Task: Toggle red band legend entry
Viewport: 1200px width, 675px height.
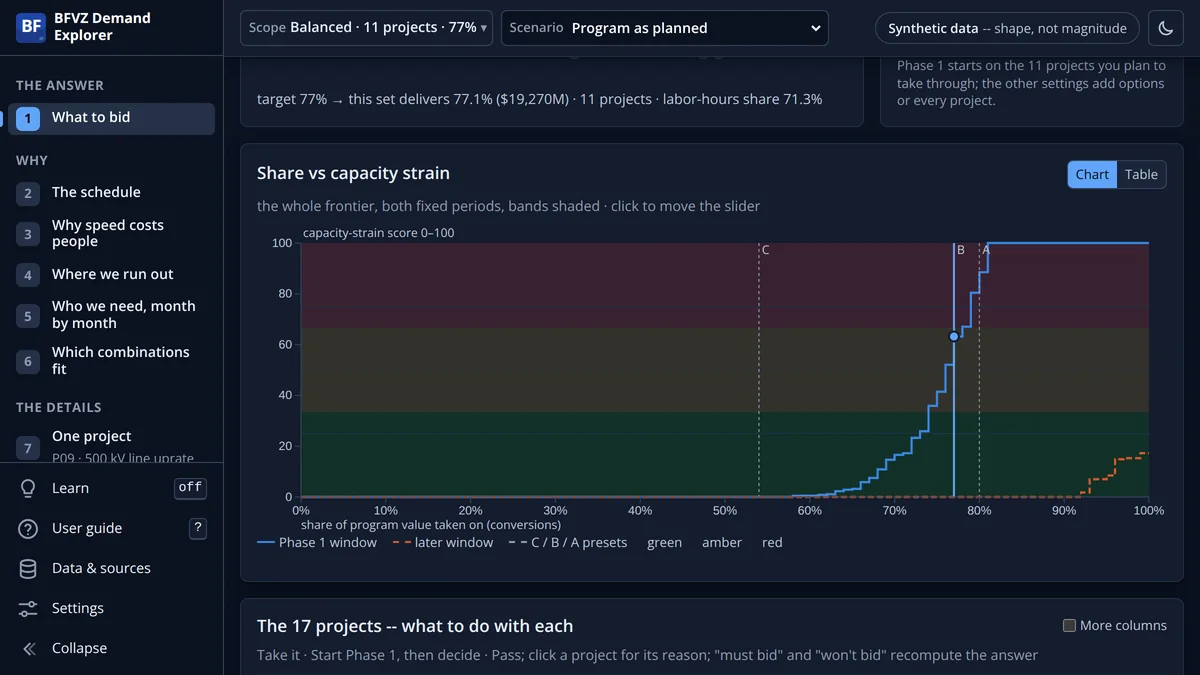Action: click(772, 543)
